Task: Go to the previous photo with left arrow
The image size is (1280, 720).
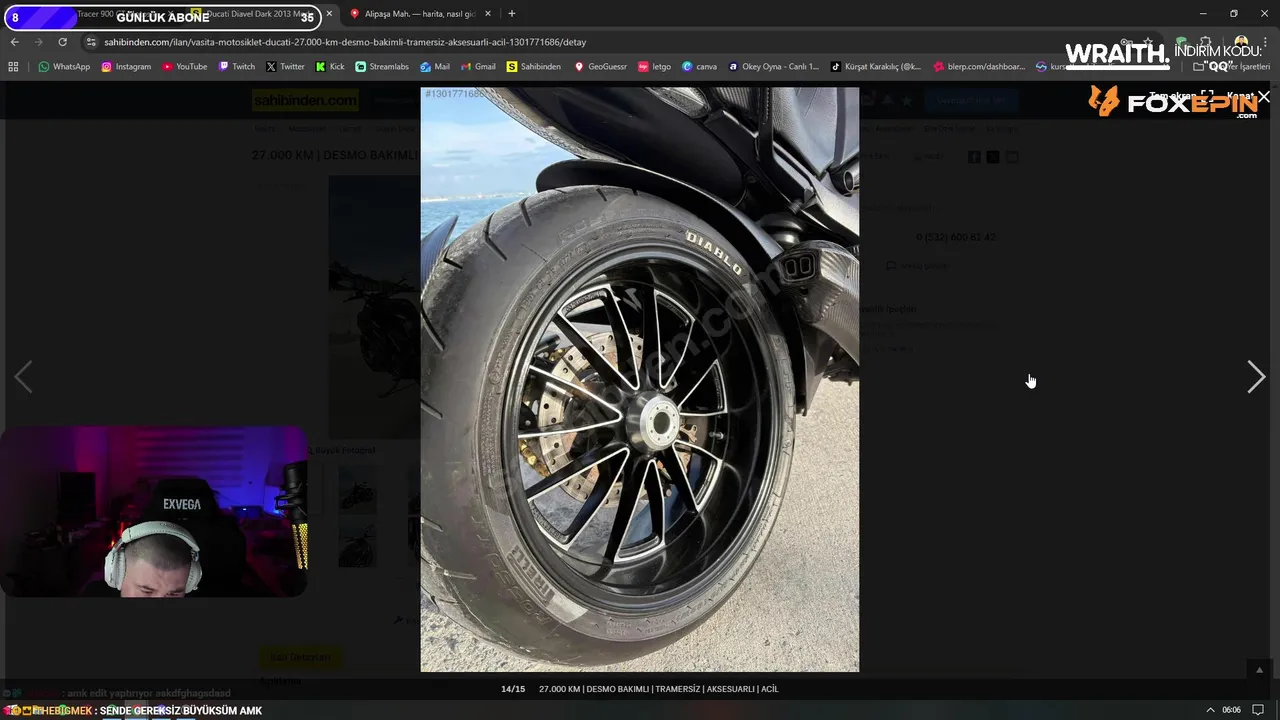Action: [23, 377]
